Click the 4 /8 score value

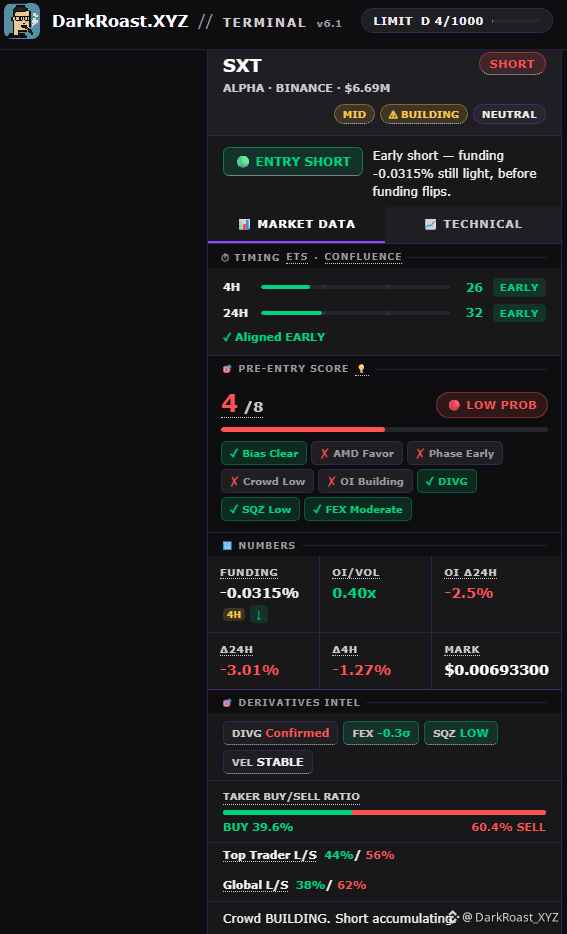(242, 405)
